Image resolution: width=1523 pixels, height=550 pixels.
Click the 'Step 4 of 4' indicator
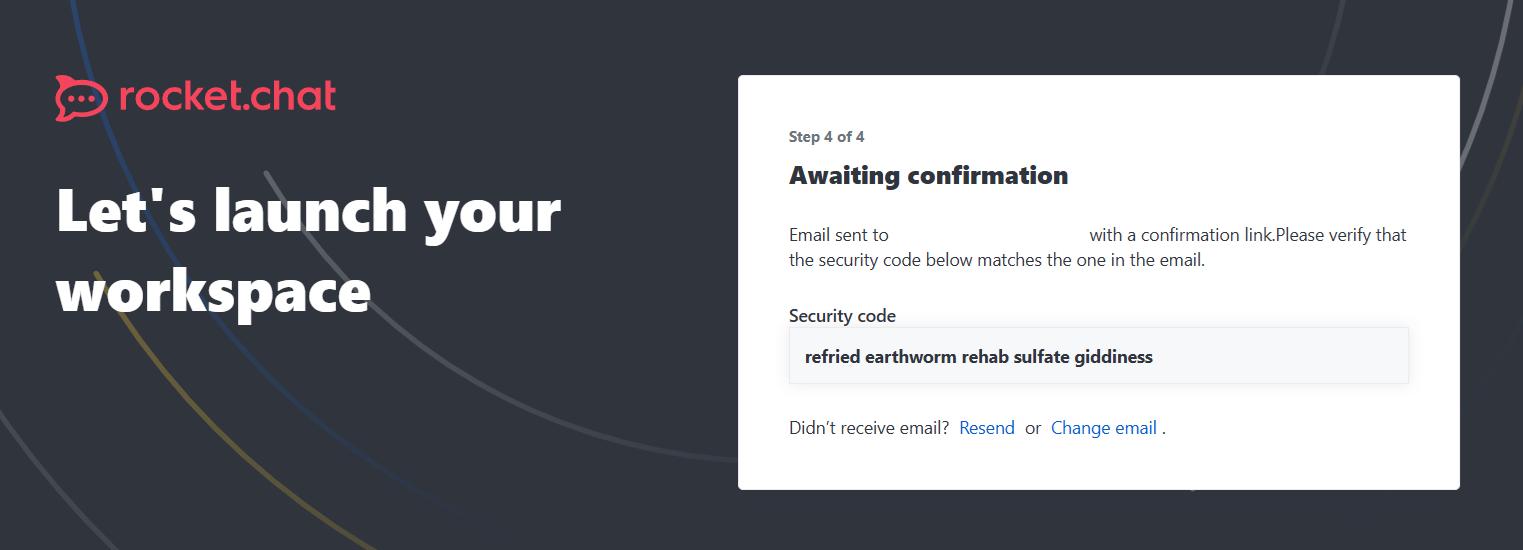826,137
